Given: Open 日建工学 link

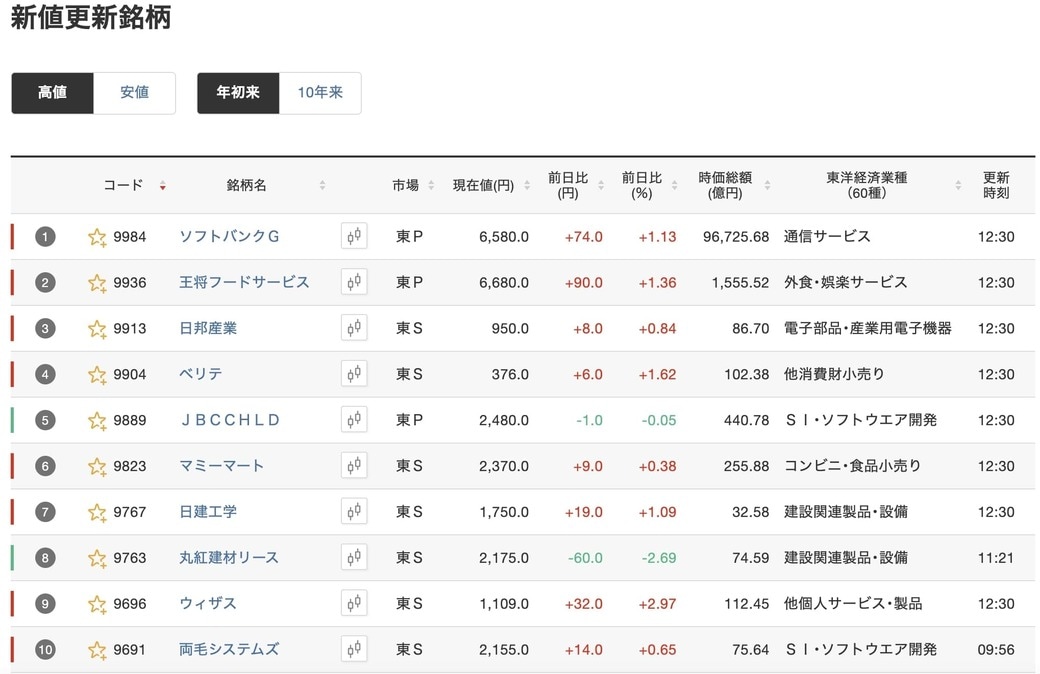Looking at the screenshot, I should coord(208,512).
